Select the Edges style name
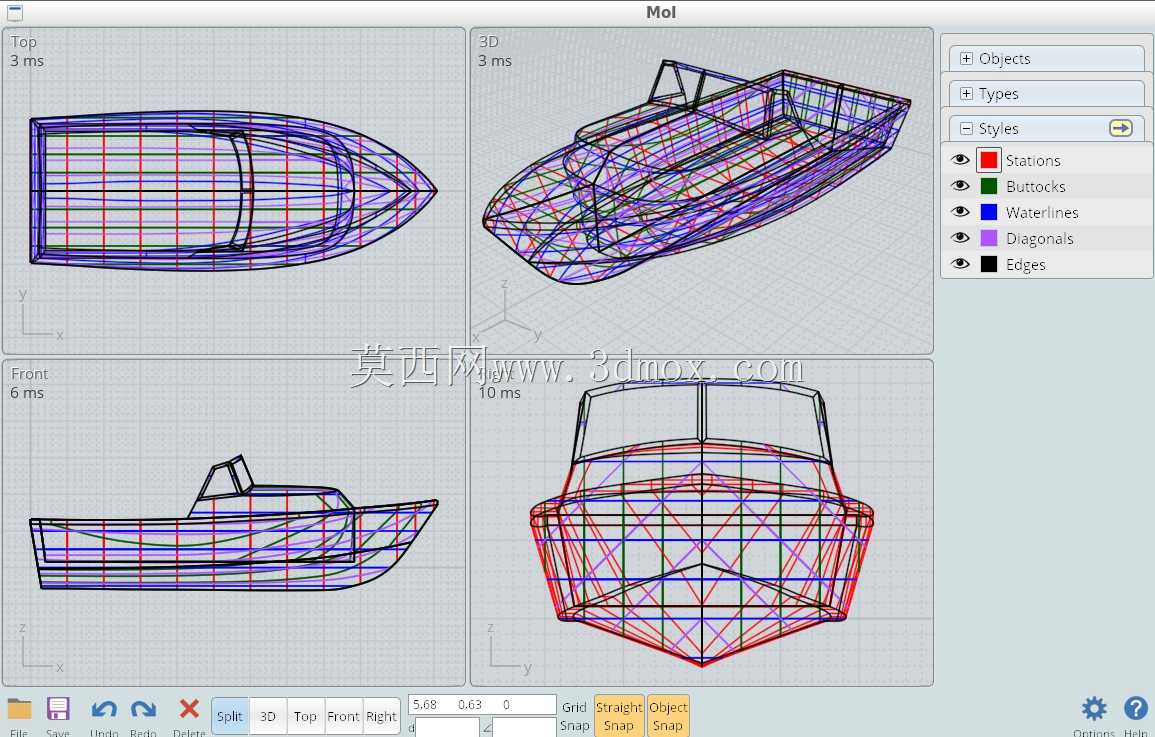The image size is (1155, 737). [1025, 265]
